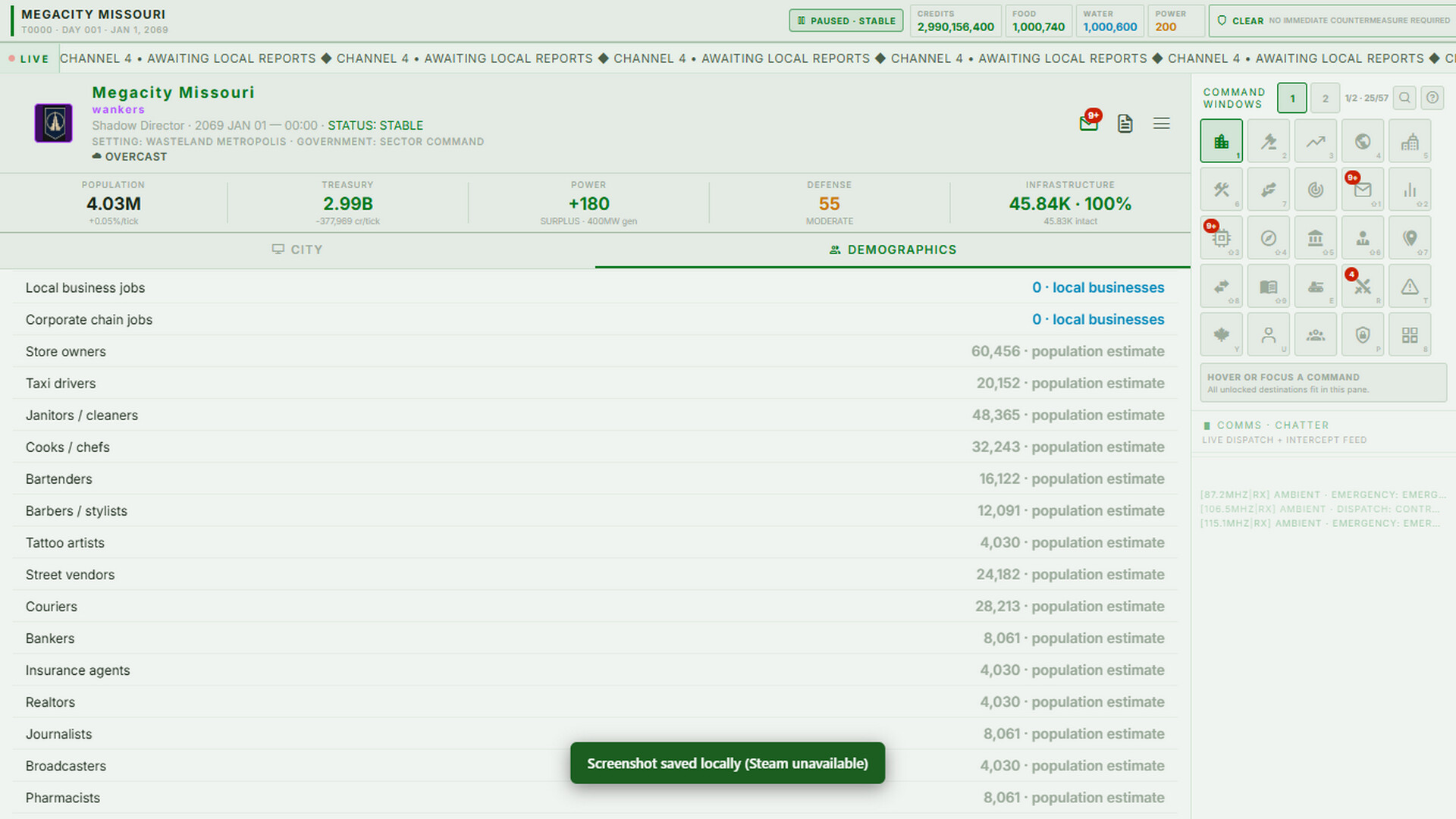The image size is (1456, 819).
Task: Open the handshake command window
Action: (1268, 190)
